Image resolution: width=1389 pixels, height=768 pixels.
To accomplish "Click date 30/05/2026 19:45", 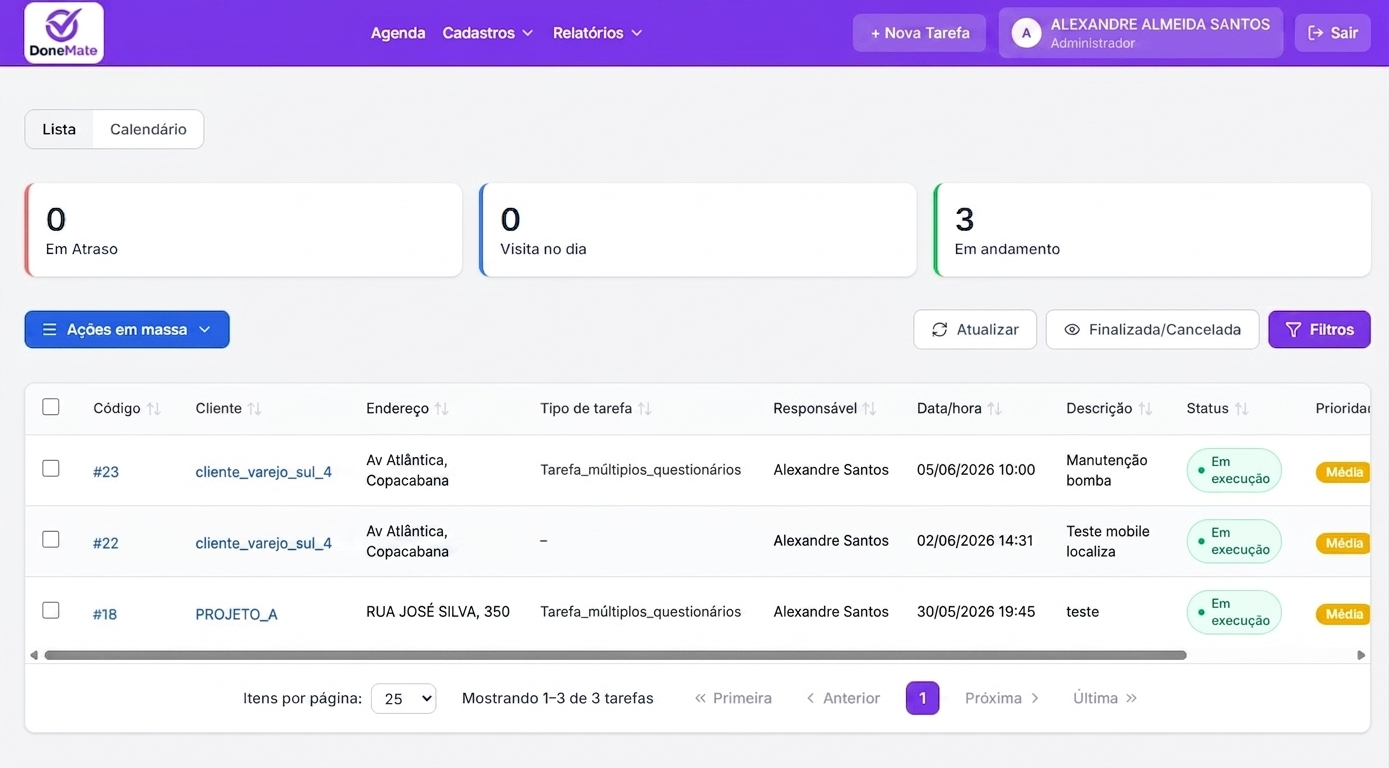I will coord(976,612).
